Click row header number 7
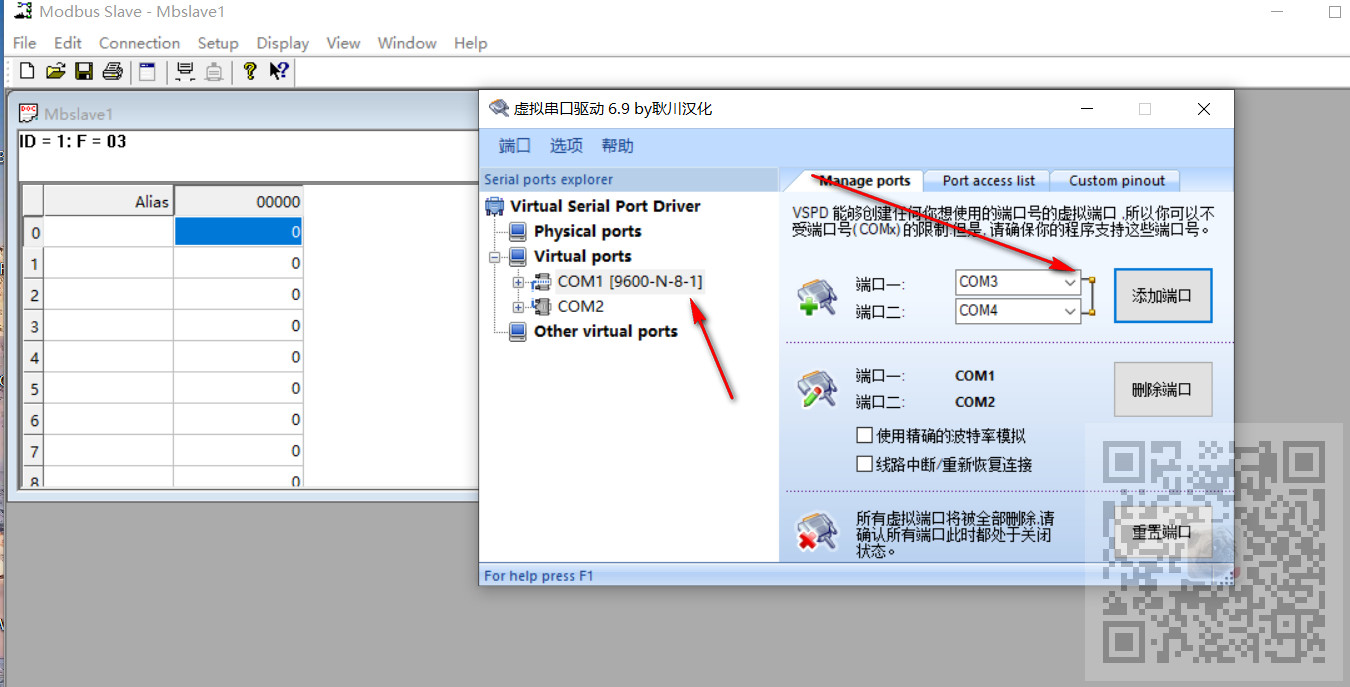The image size is (1350, 687). pyautogui.click(x=35, y=451)
